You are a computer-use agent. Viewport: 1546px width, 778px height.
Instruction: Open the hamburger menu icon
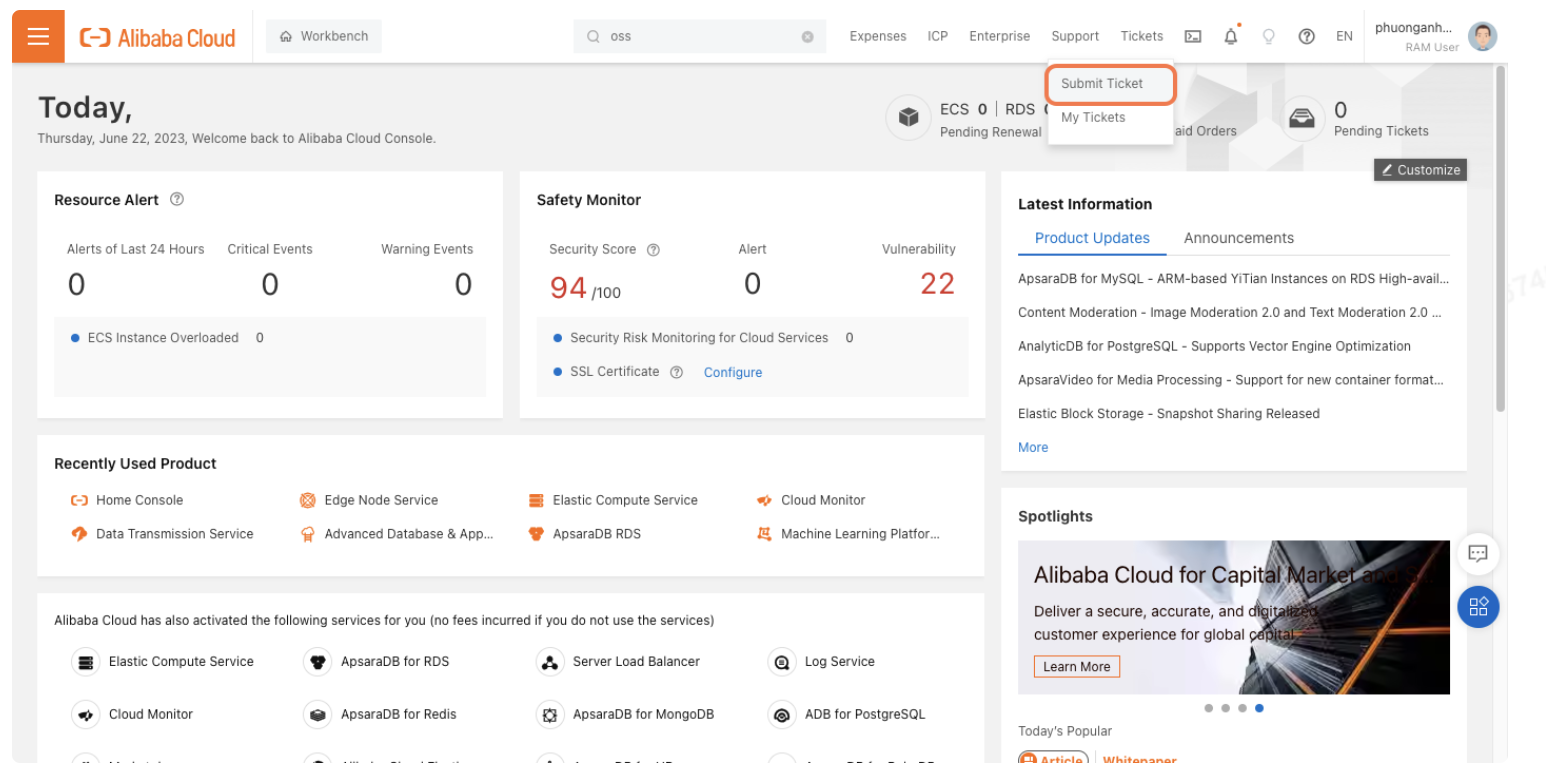pos(37,36)
